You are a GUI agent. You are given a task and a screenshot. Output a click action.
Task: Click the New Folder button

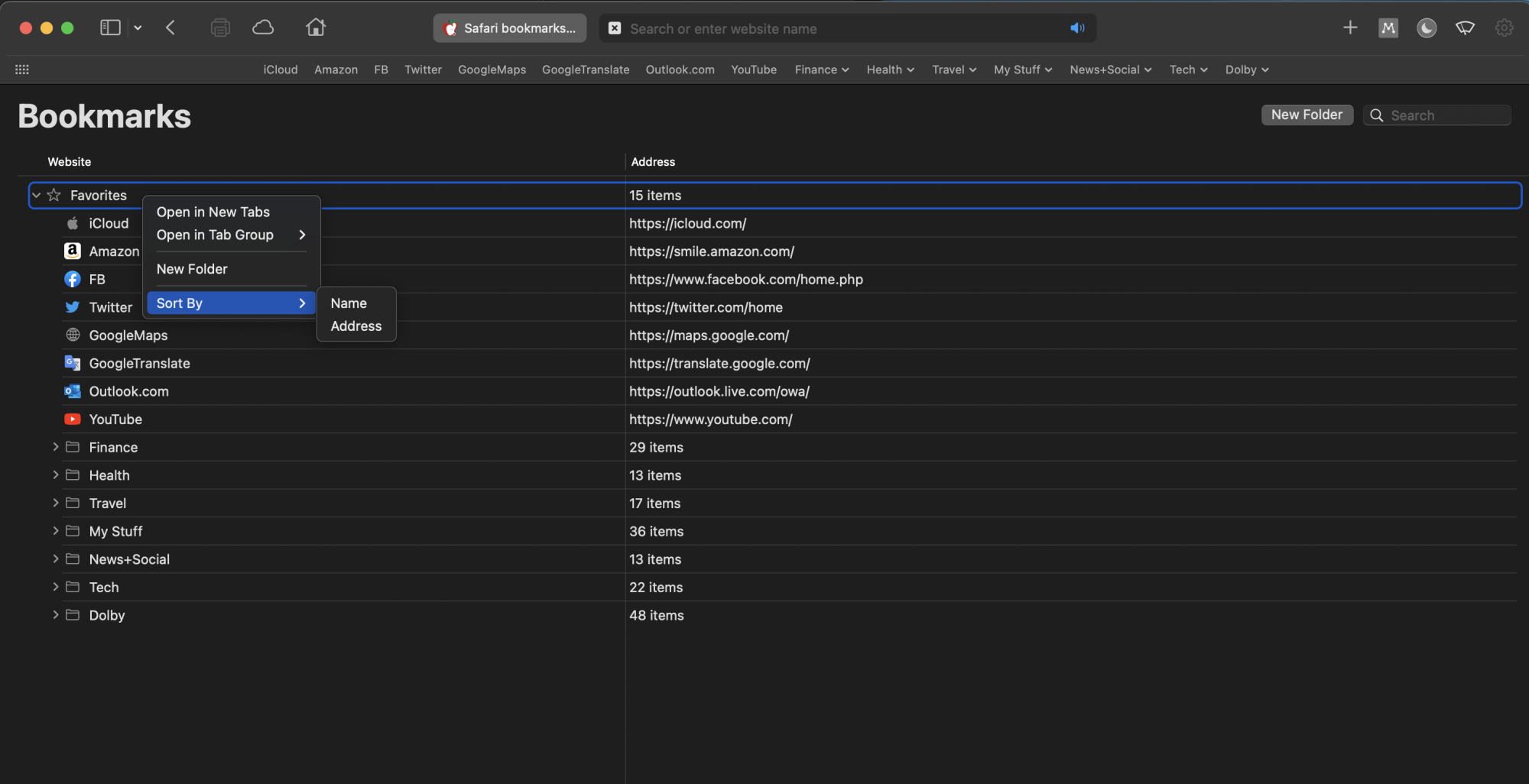tap(1307, 115)
